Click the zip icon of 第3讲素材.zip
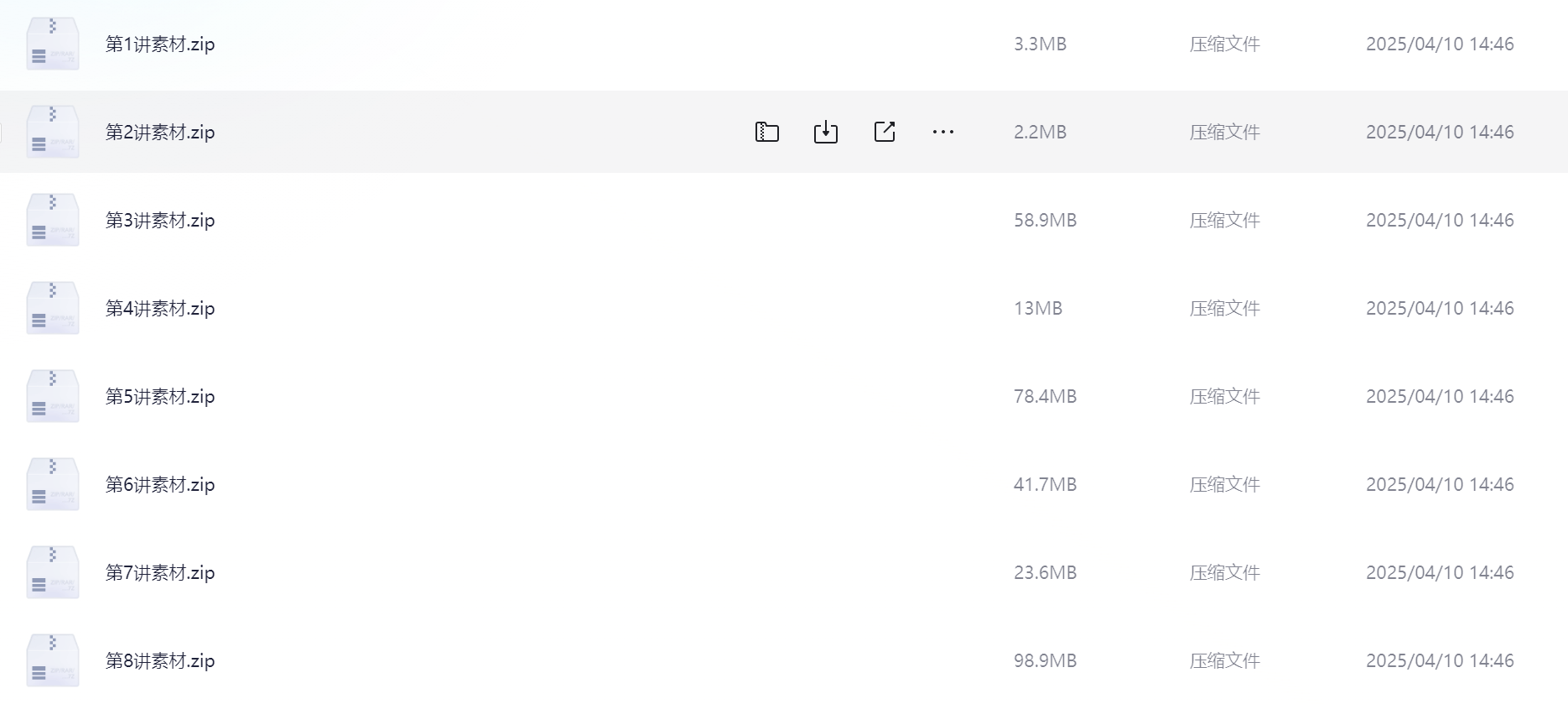Screen dimensions: 1568x704 pyautogui.click(x=53, y=220)
